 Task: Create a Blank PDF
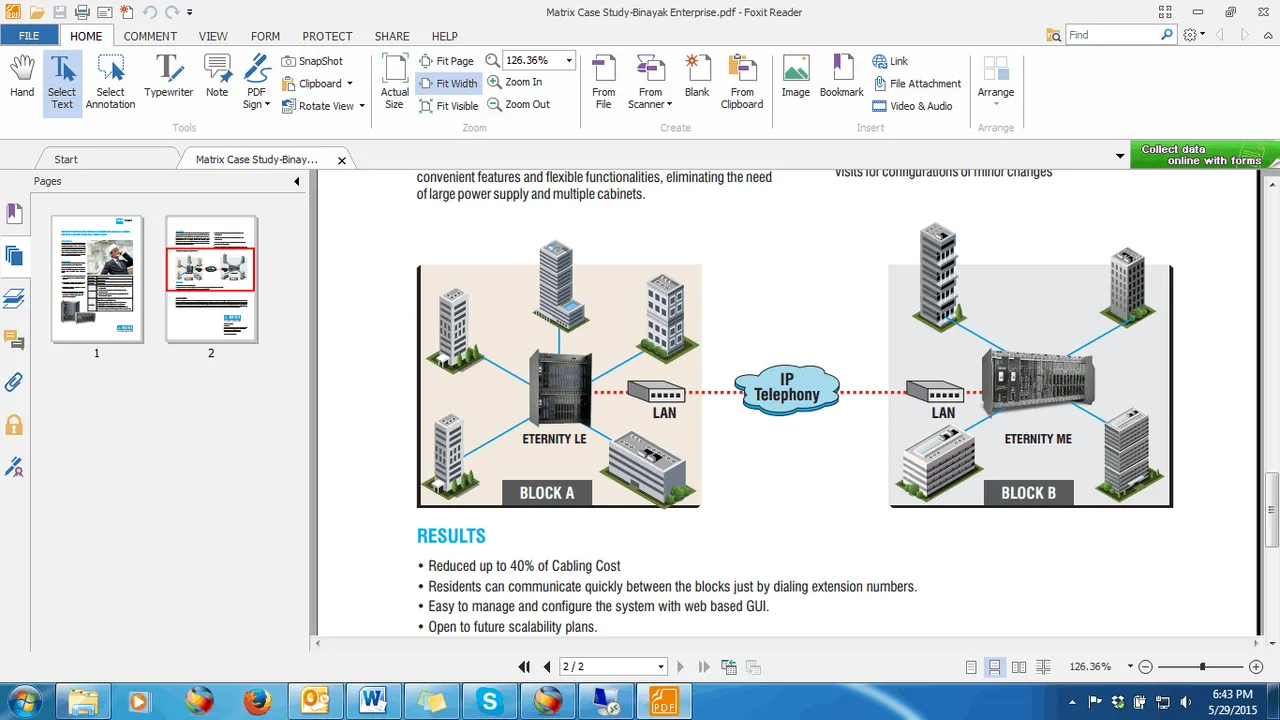tap(697, 76)
